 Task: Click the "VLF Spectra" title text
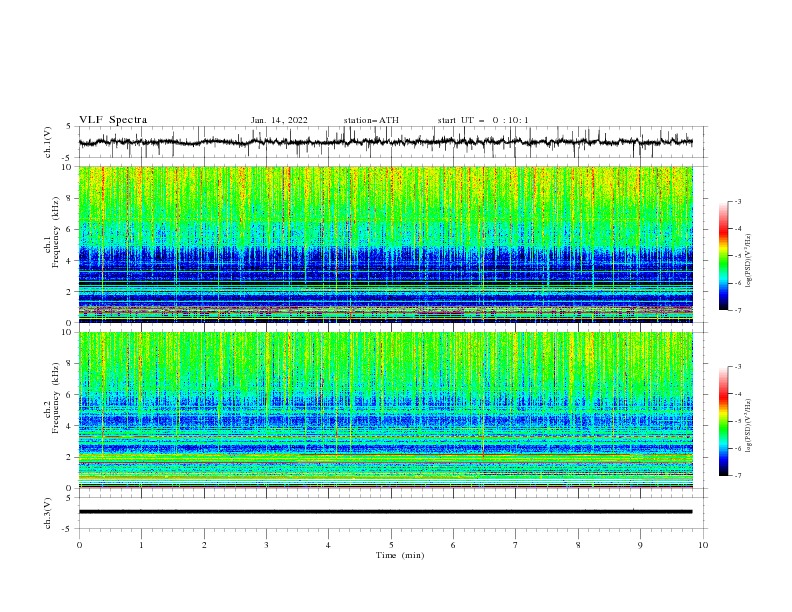113,120
